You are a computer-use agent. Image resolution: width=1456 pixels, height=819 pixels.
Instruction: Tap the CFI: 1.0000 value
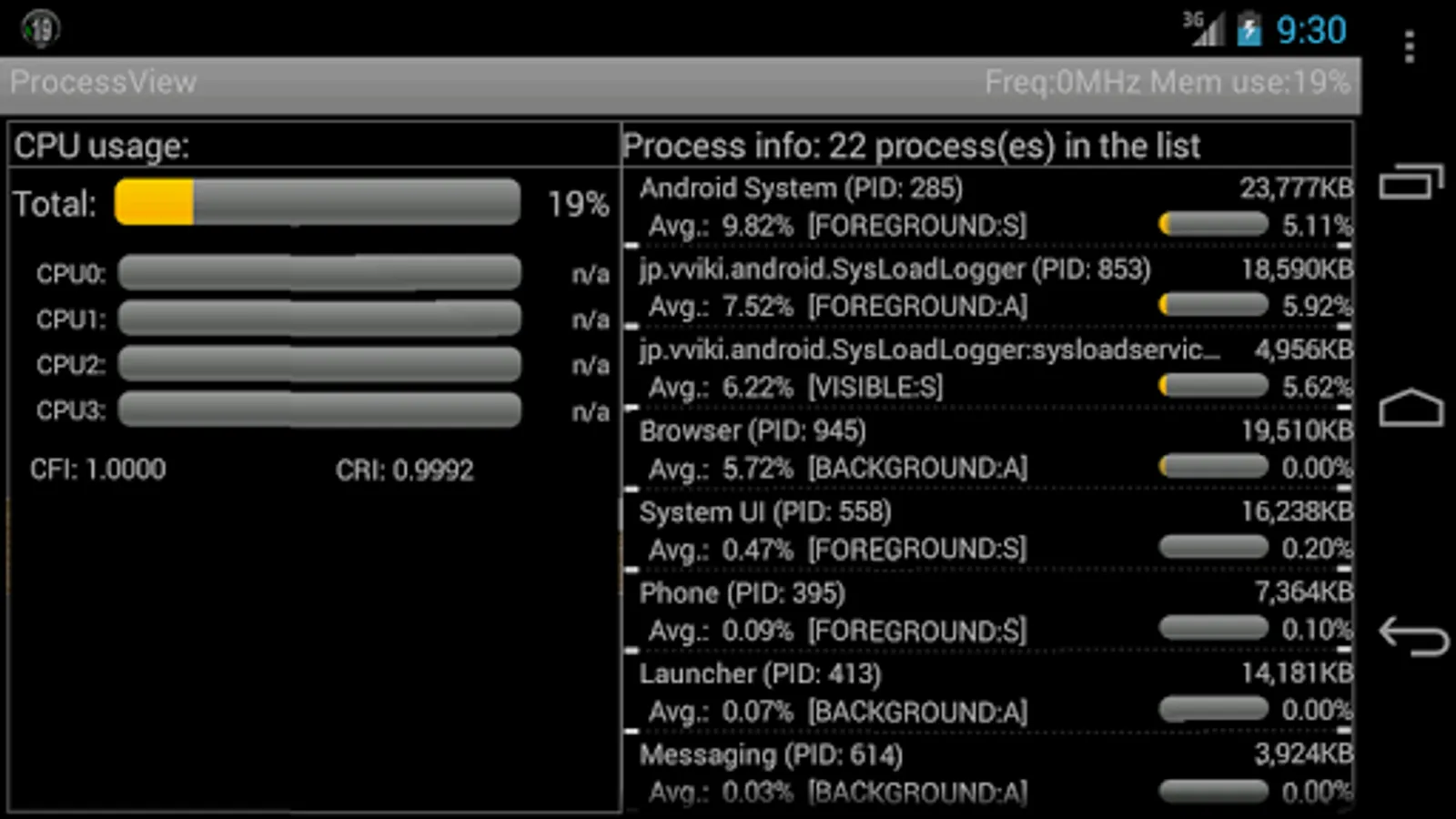click(98, 470)
